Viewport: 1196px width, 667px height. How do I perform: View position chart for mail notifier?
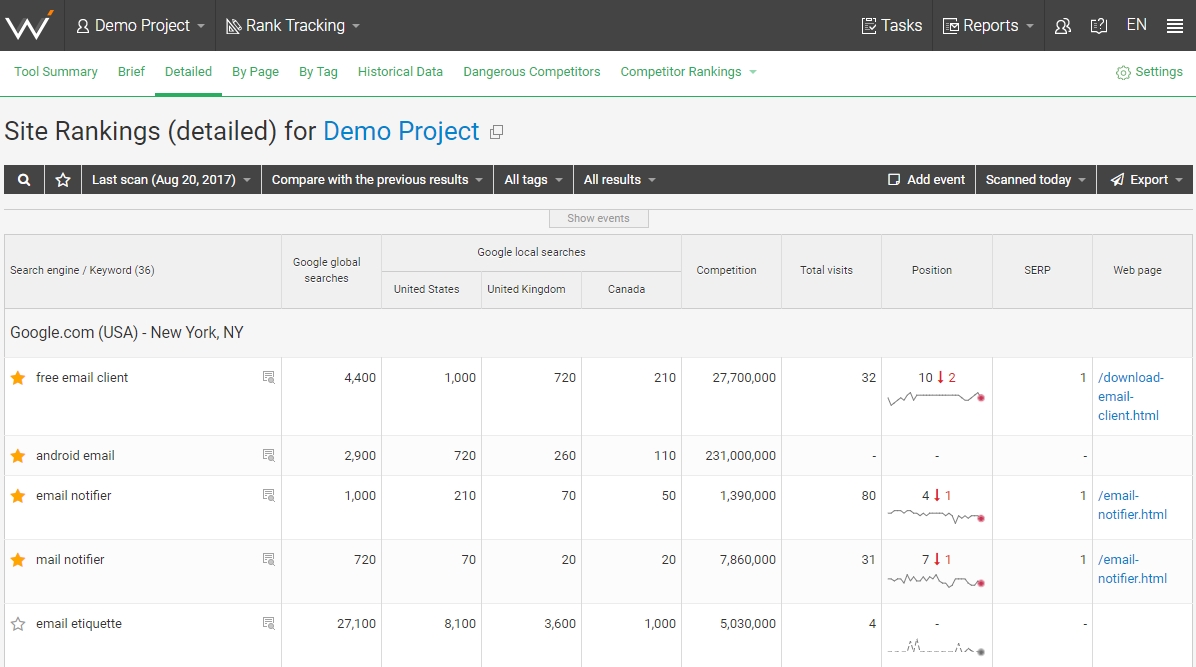[x=936, y=581]
